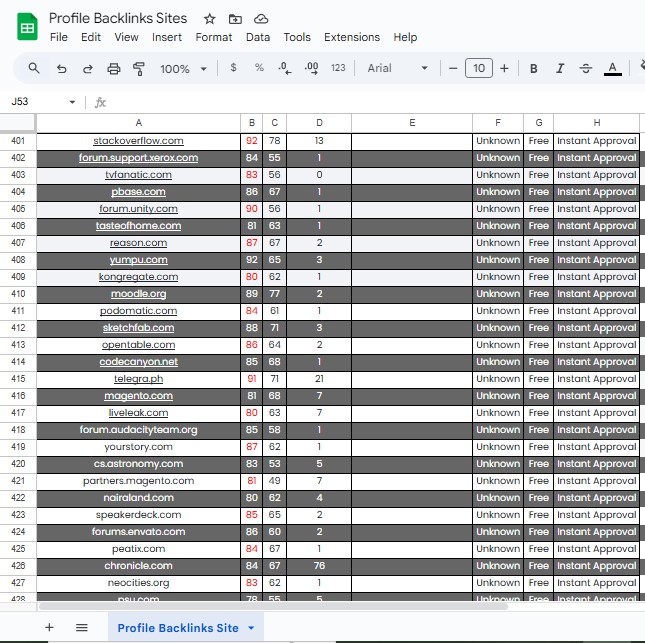This screenshot has height=643, width=645.
Task: Open the Arial font dropdown
Action: [x=397, y=68]
